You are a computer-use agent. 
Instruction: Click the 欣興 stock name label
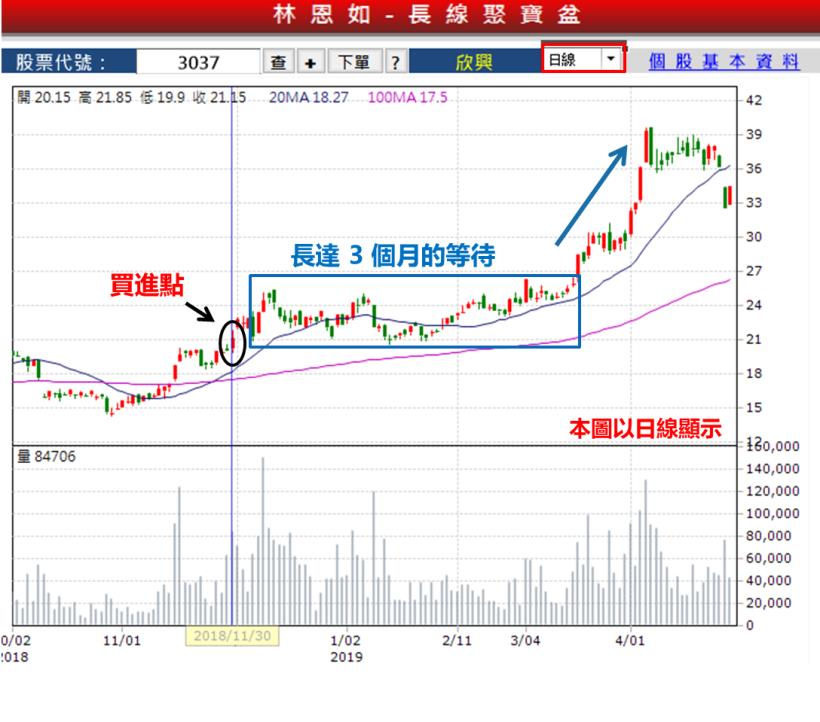pyautogui.click(x=473, y=62)
